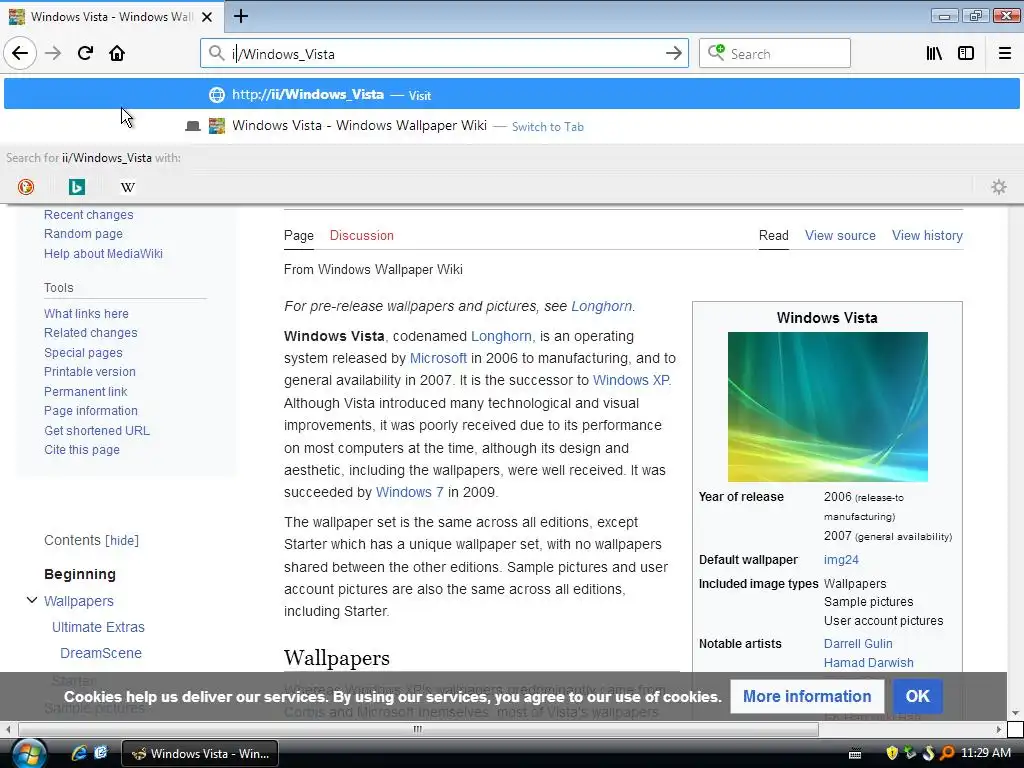The image size is (1024, 768).
Task: Reload the current page
Action: [85, 54]
